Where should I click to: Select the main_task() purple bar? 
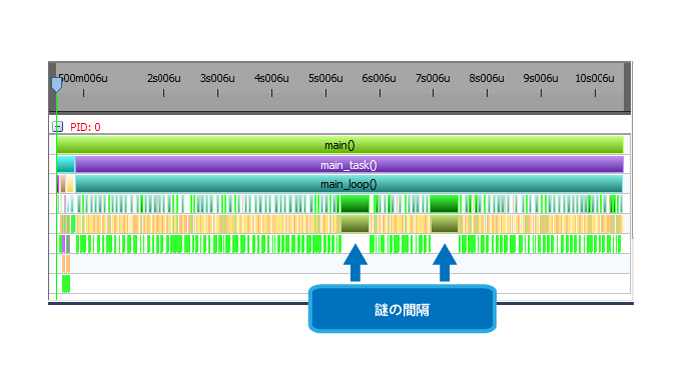tap(349, 165)
